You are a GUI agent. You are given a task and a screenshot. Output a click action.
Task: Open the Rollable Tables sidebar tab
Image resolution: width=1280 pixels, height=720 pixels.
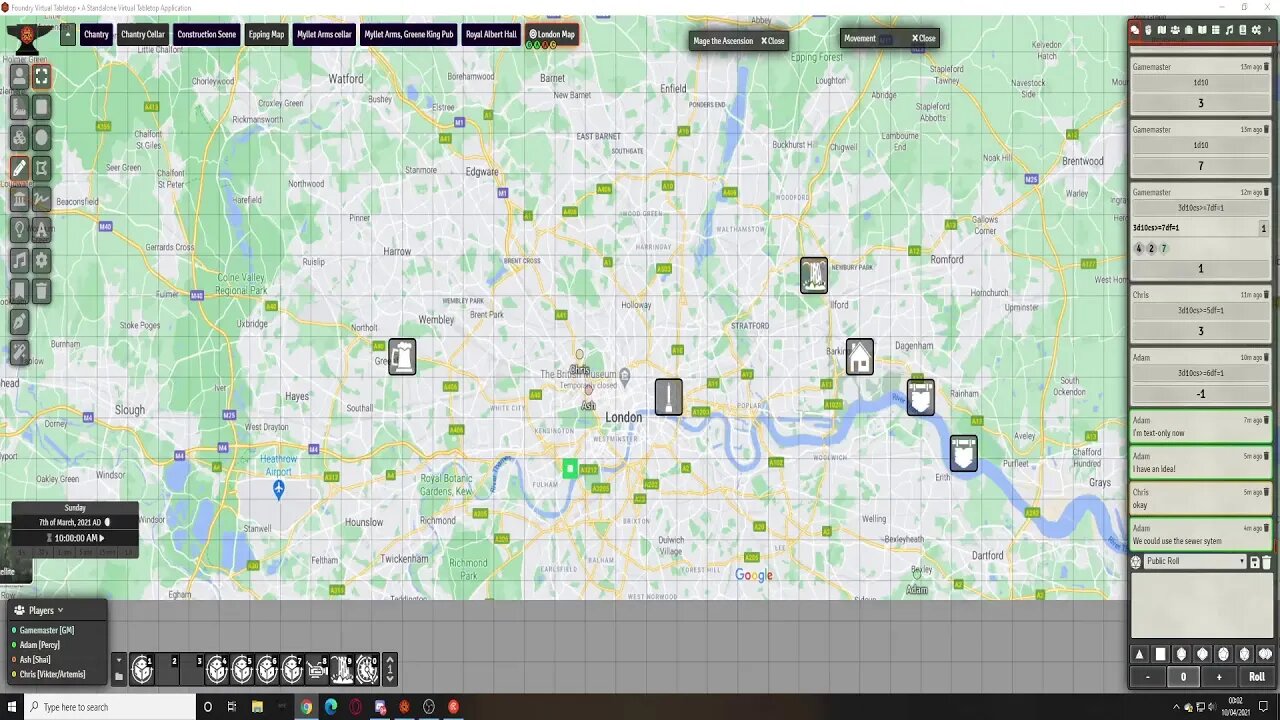1214,30
